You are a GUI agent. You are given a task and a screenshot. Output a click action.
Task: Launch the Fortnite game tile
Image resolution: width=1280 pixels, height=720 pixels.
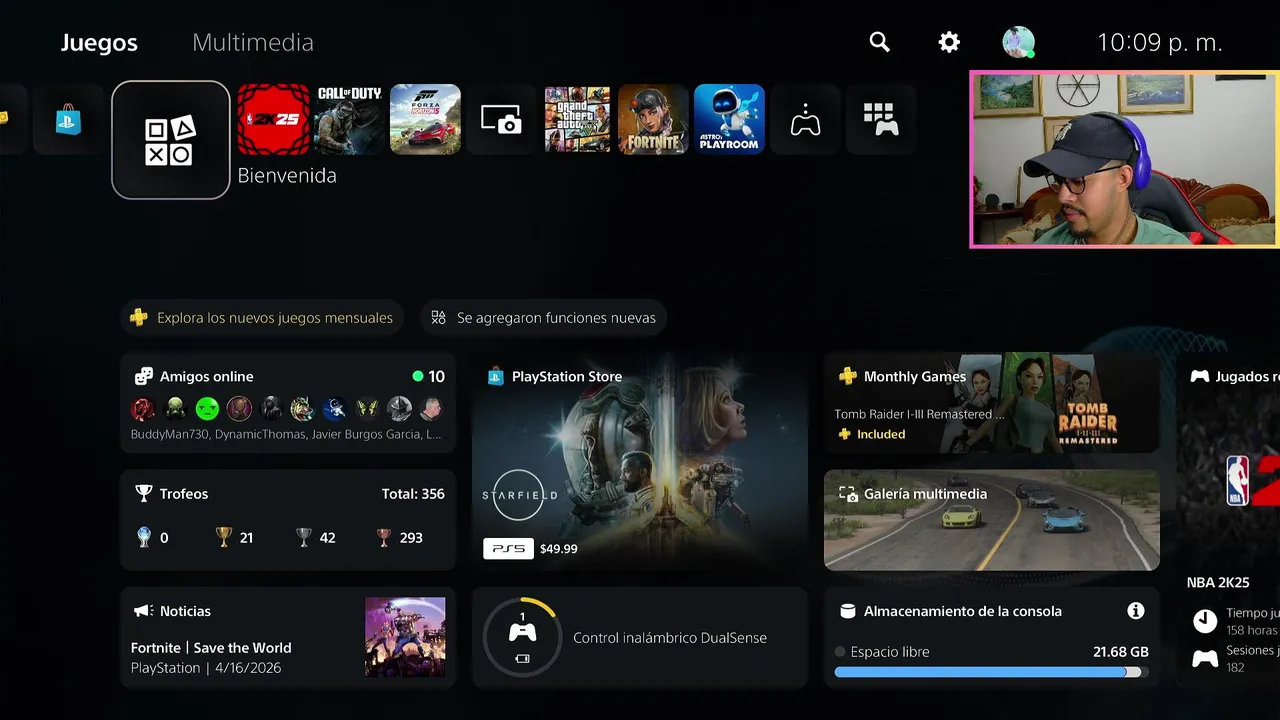[x=653, y=119]
